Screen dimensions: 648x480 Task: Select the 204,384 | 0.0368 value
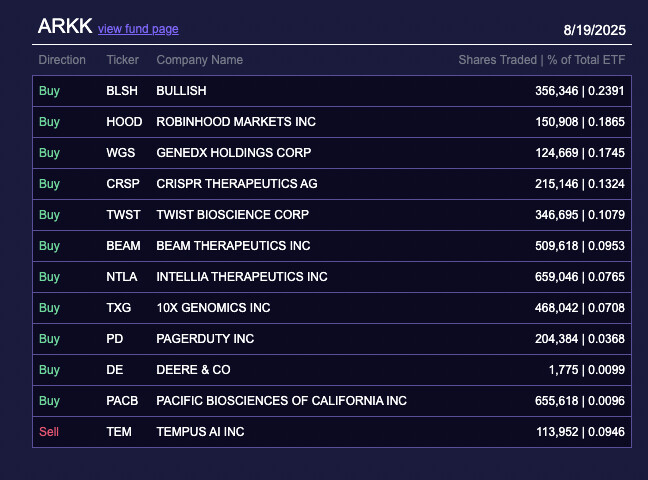(579, 339)
